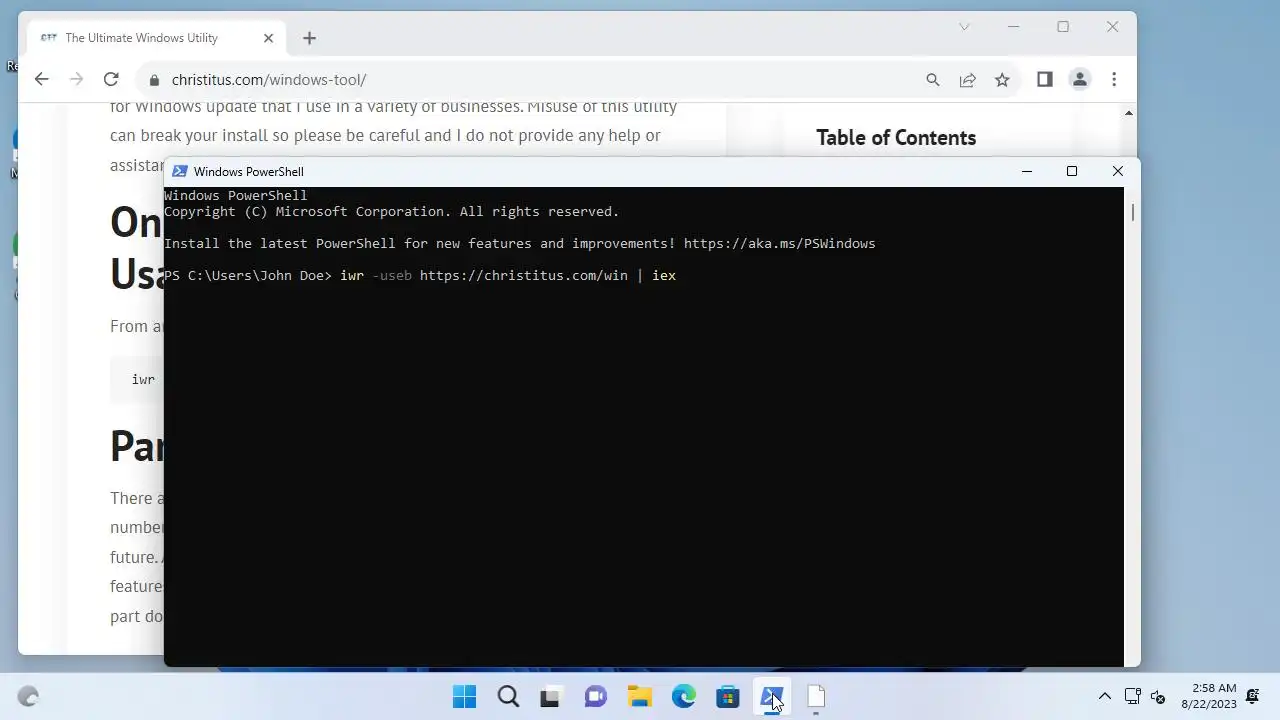The width and height of the screenshot is (1280, 720).
Task: Open the network status tray icon
Action: click(1132, 696)
